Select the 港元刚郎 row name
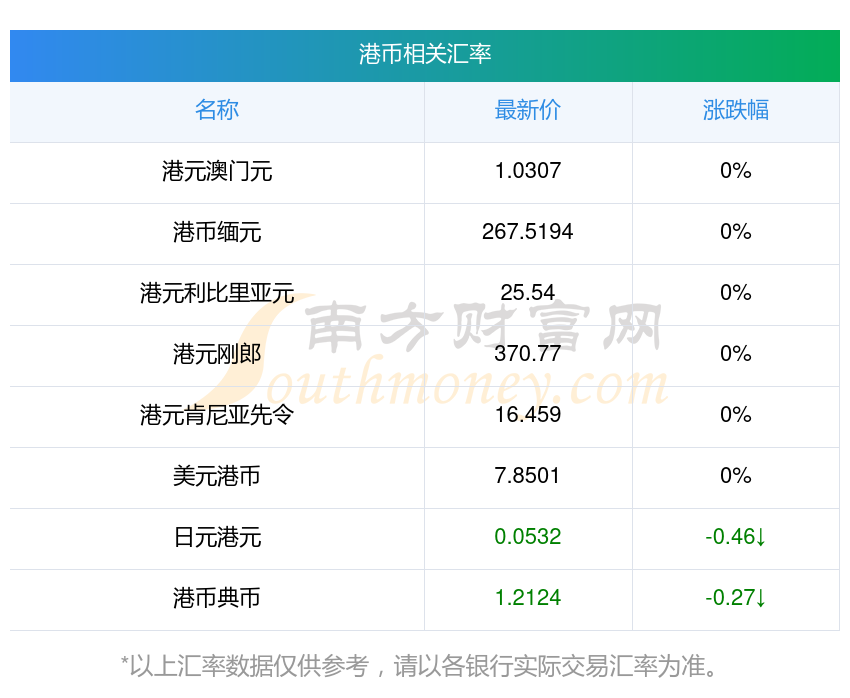The image size is (850, 698). click(217, 354)
